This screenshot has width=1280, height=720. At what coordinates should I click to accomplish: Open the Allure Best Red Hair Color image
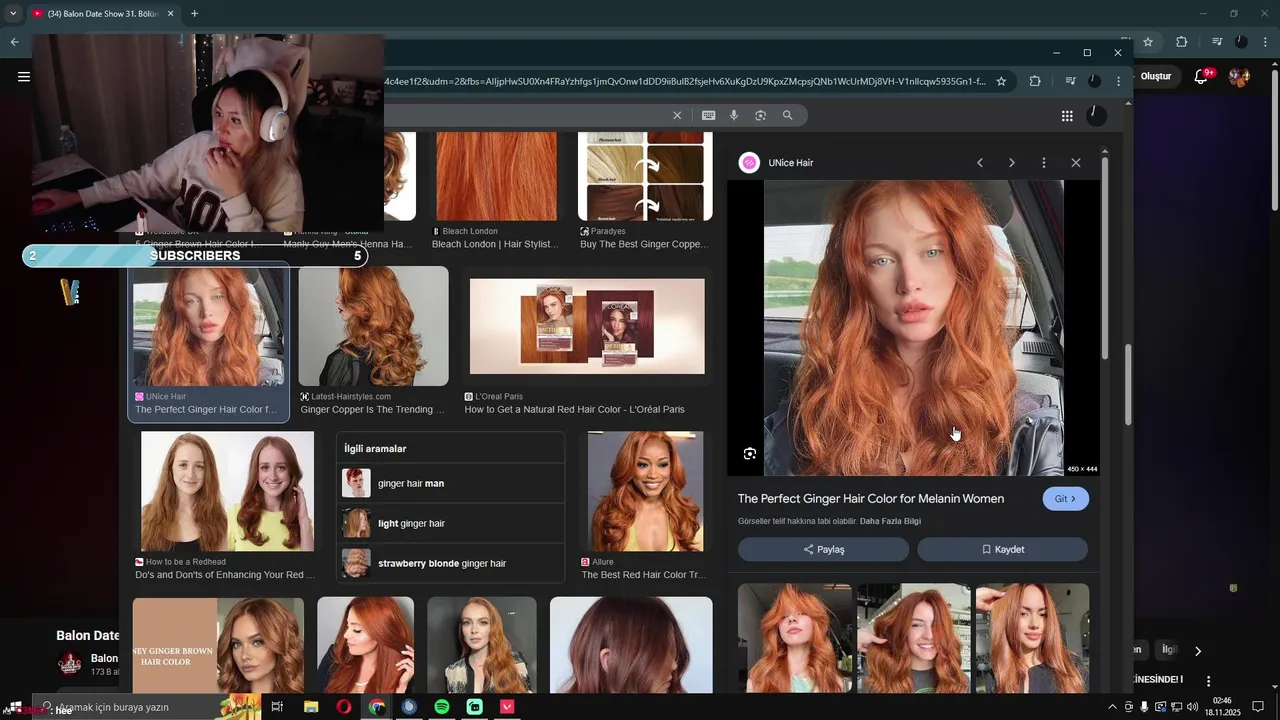tap(645, 491)
